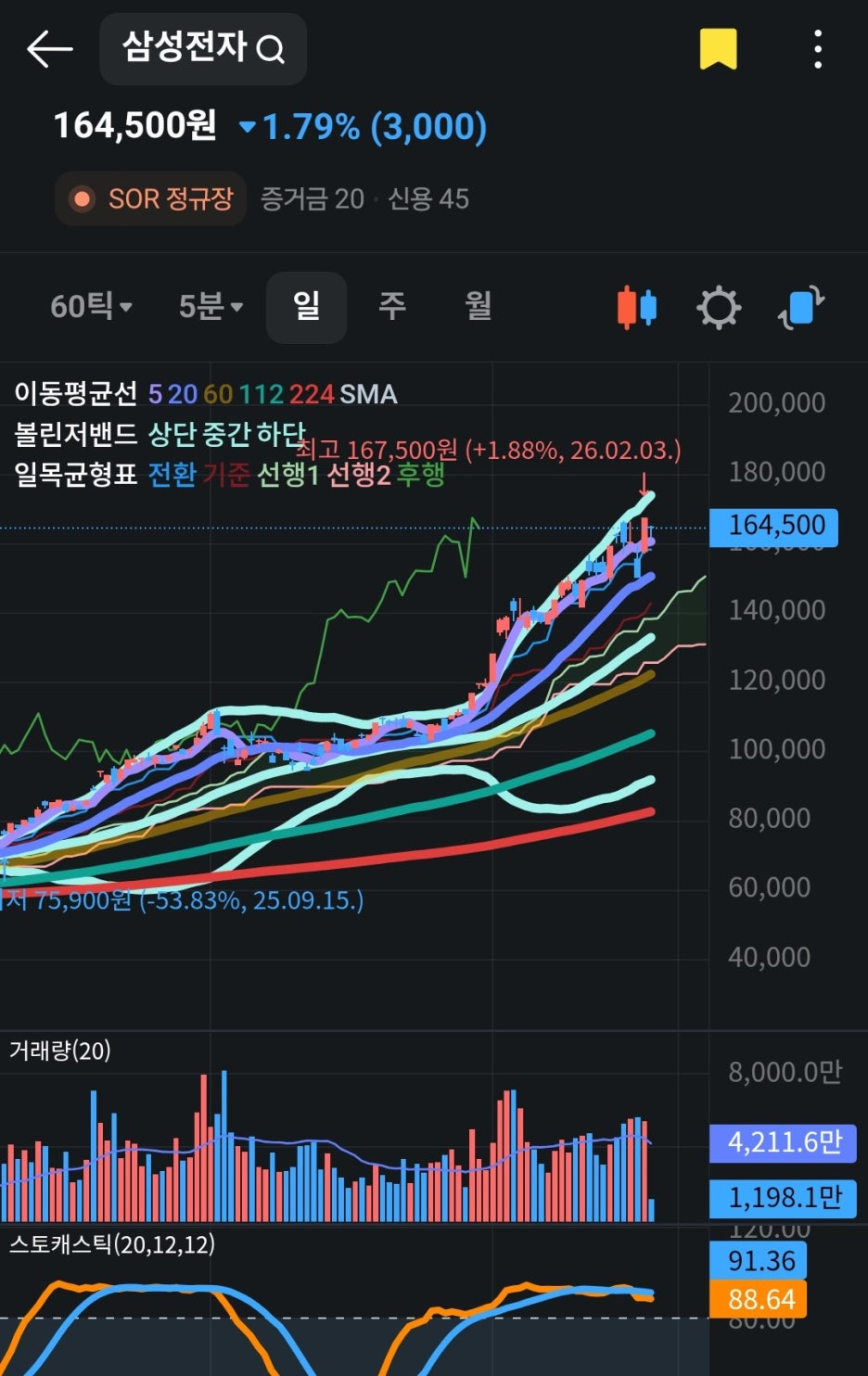The image size is (868, 1376).
Task: Tap the 일목균형표 indicator label
Action: click(75, 475)
